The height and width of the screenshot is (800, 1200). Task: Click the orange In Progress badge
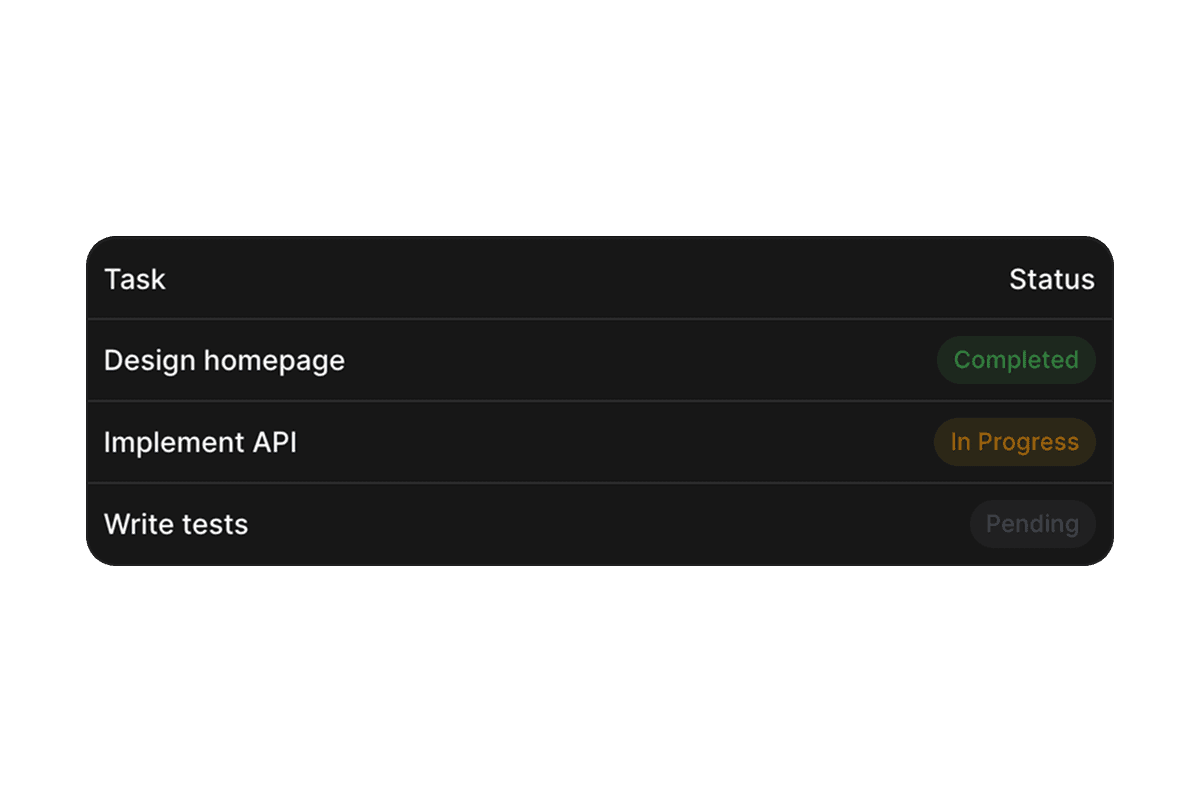pyautogui.click(x=1014, y=442)
